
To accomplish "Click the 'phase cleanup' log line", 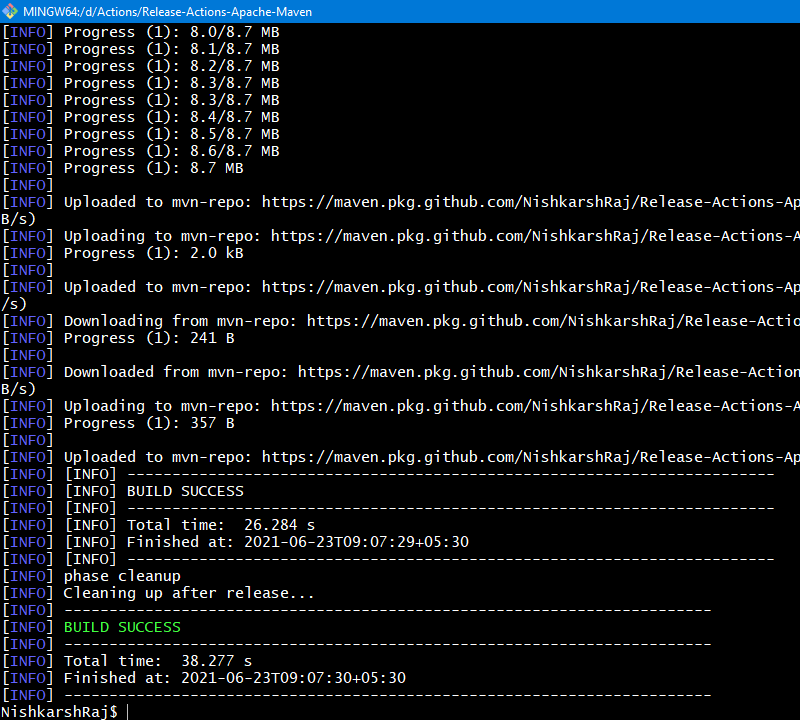I will (122, 576).
